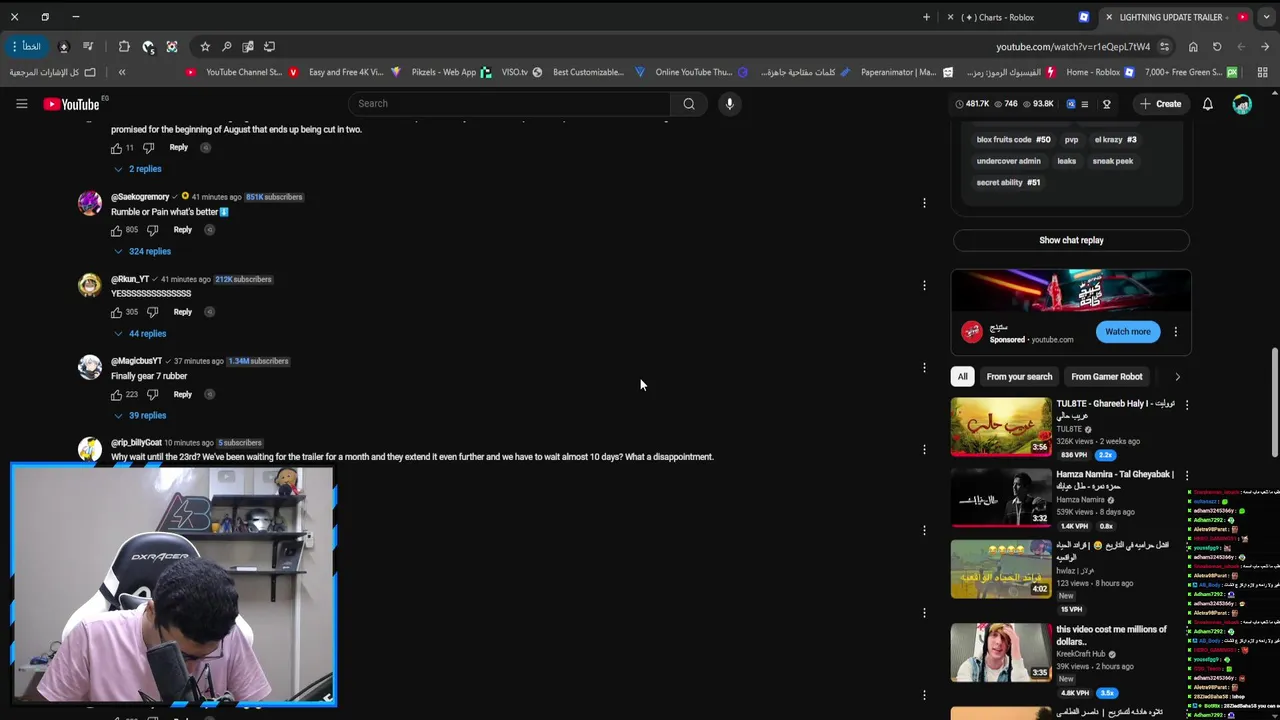The width and height of the screenshot is (1280, 720).
Task: Open the browser main menu button
Action: pos(26,47)
